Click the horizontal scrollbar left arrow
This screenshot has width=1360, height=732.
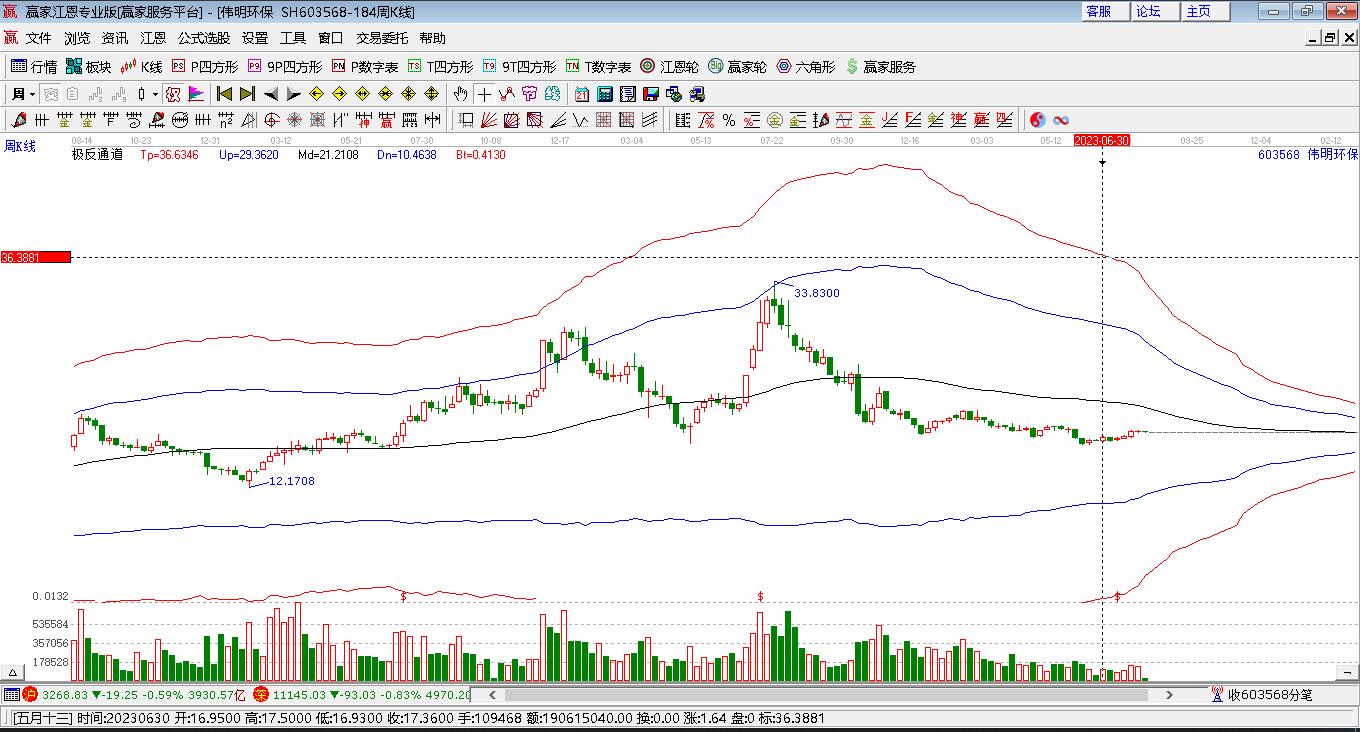[x=492, y=694]
